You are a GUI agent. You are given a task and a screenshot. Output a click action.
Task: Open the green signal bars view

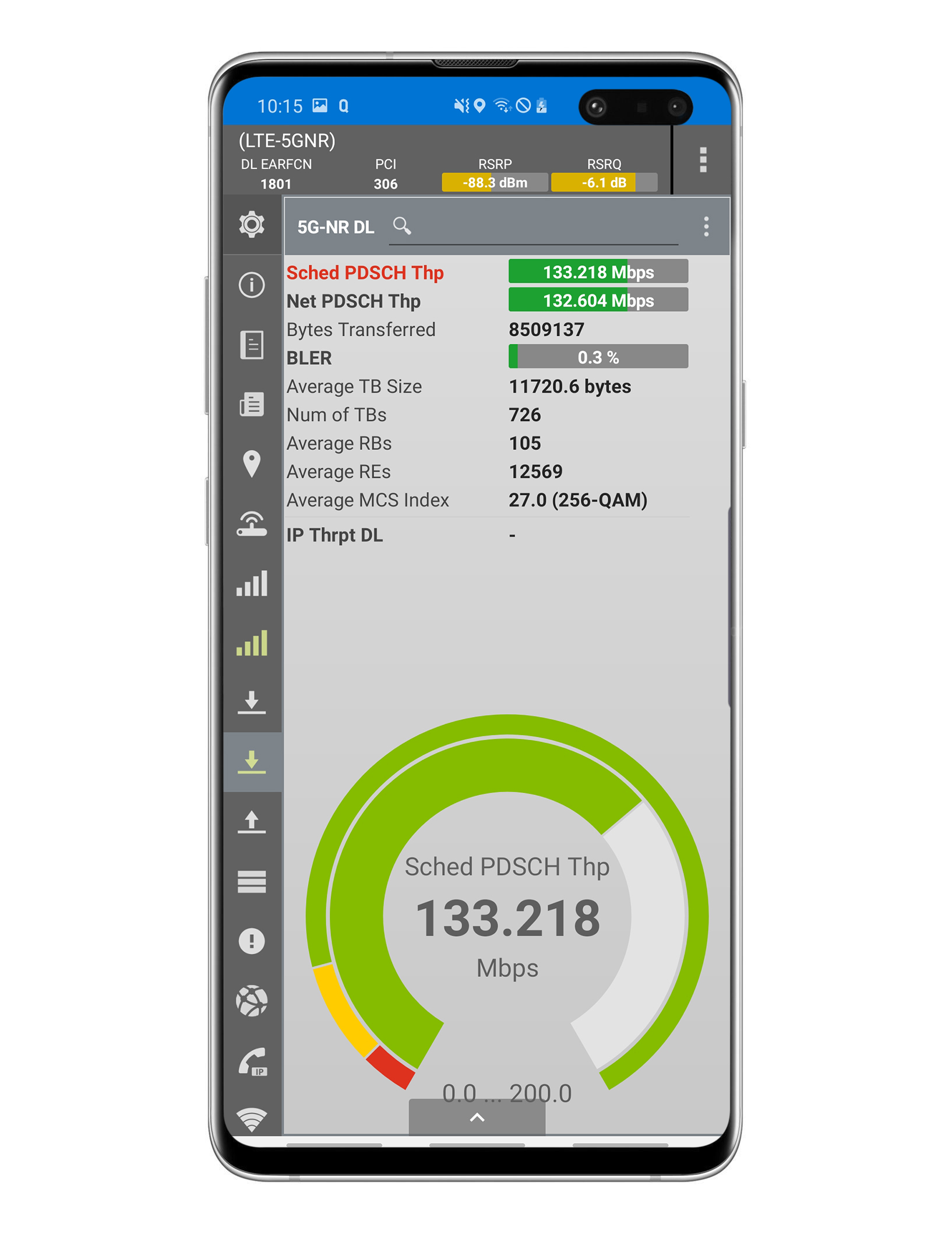click(252, 643)
